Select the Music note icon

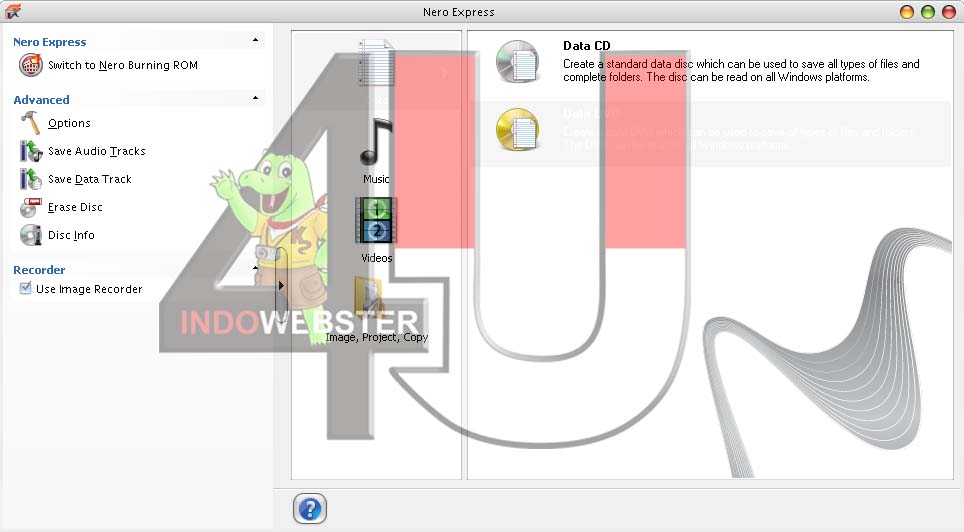coord(376,142)
